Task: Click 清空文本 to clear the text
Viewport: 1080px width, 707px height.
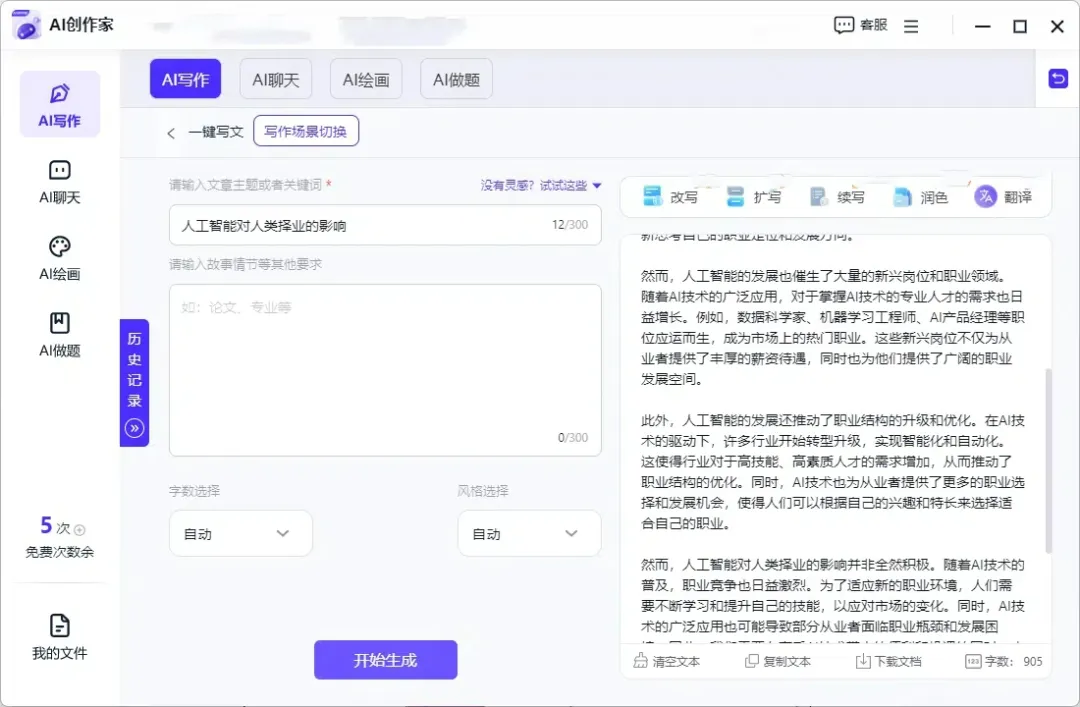Action: [x=668, y=661]
